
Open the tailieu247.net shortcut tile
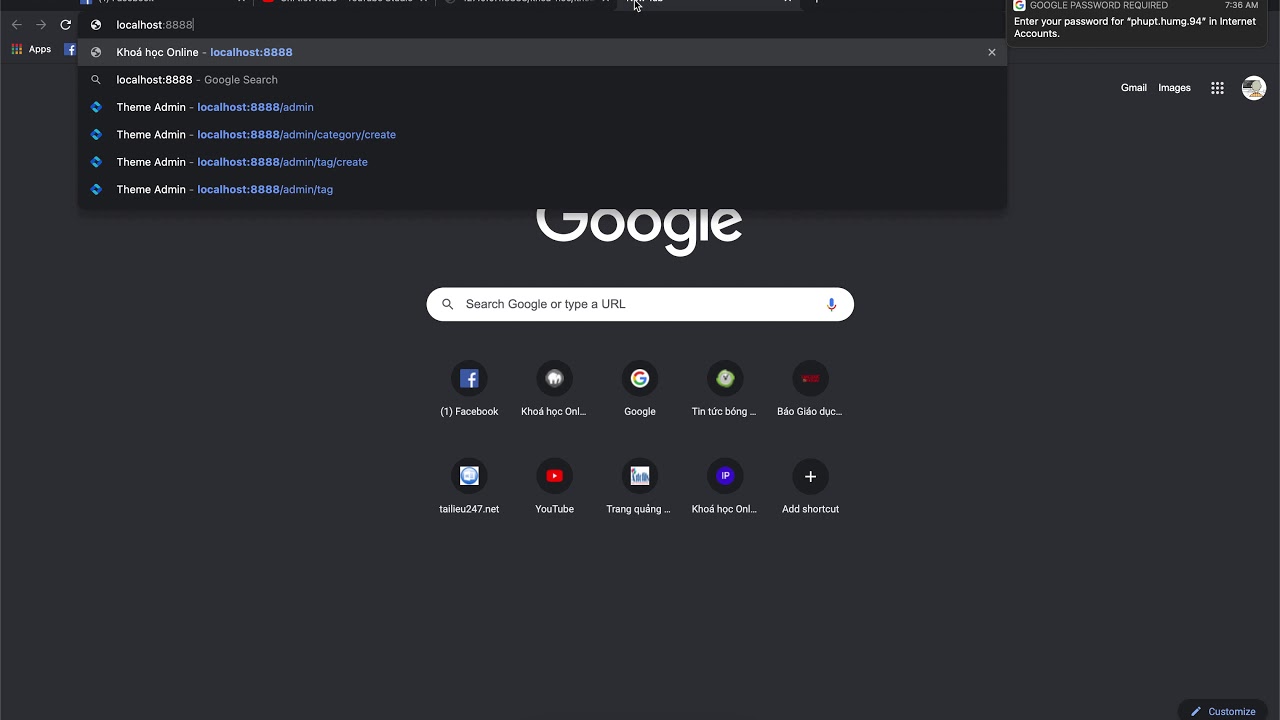point(469,487)
